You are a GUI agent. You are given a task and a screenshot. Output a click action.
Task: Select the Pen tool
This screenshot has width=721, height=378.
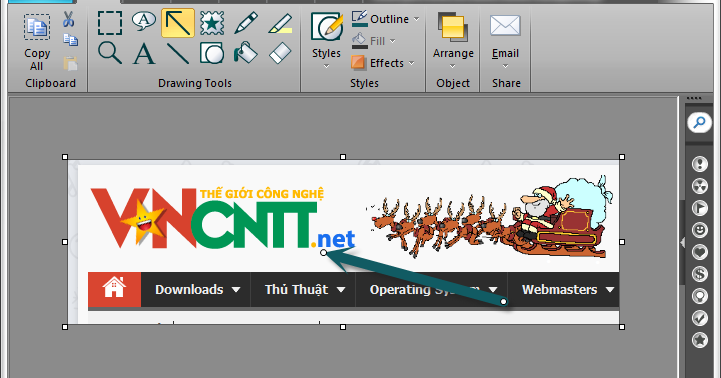[x=246, y=23]
